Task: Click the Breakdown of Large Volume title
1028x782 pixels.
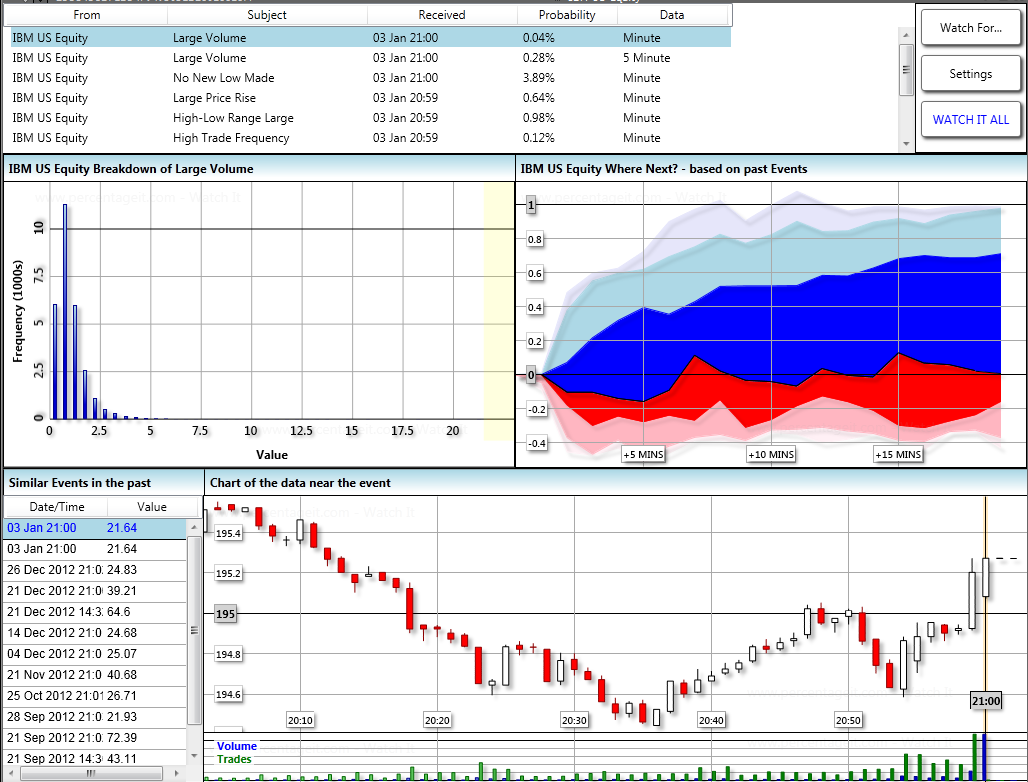Action: (x=131, y=168)
